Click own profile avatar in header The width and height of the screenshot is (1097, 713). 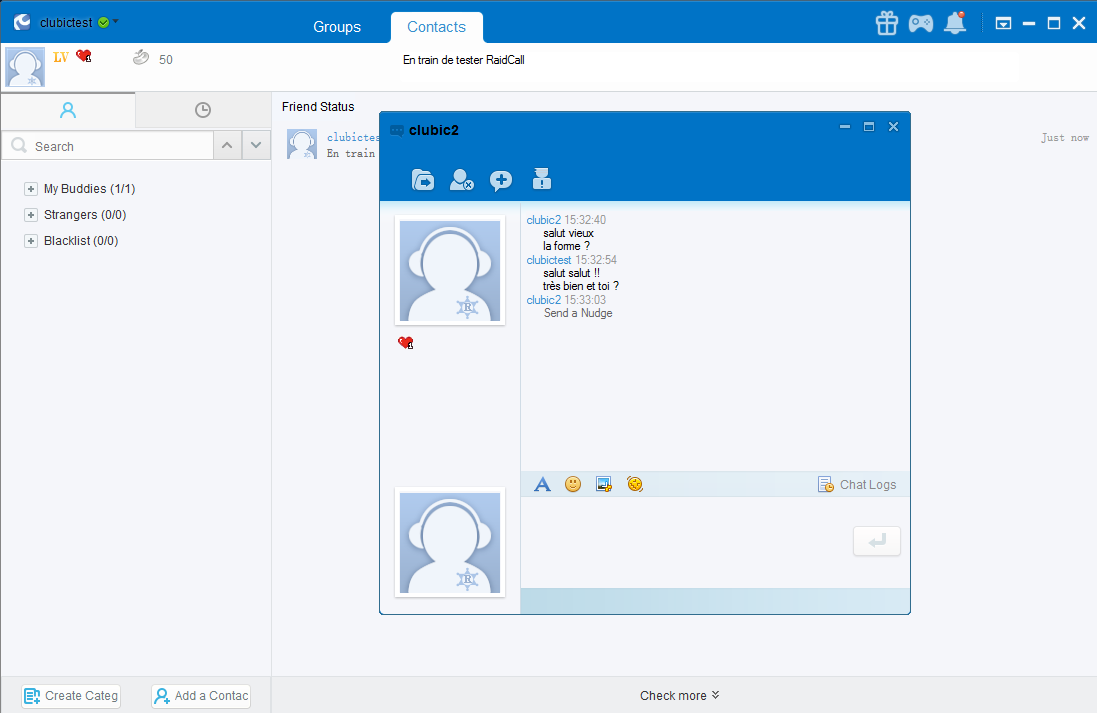pos(25,67)
